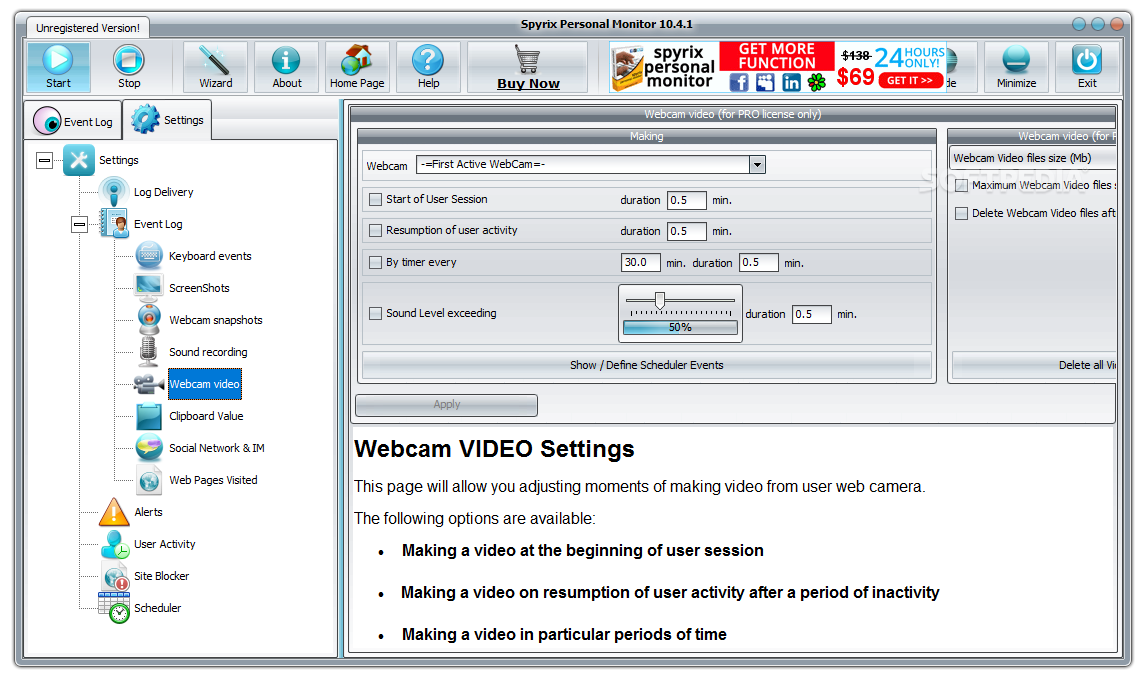Click the 50% sound level progress bar

680,327
